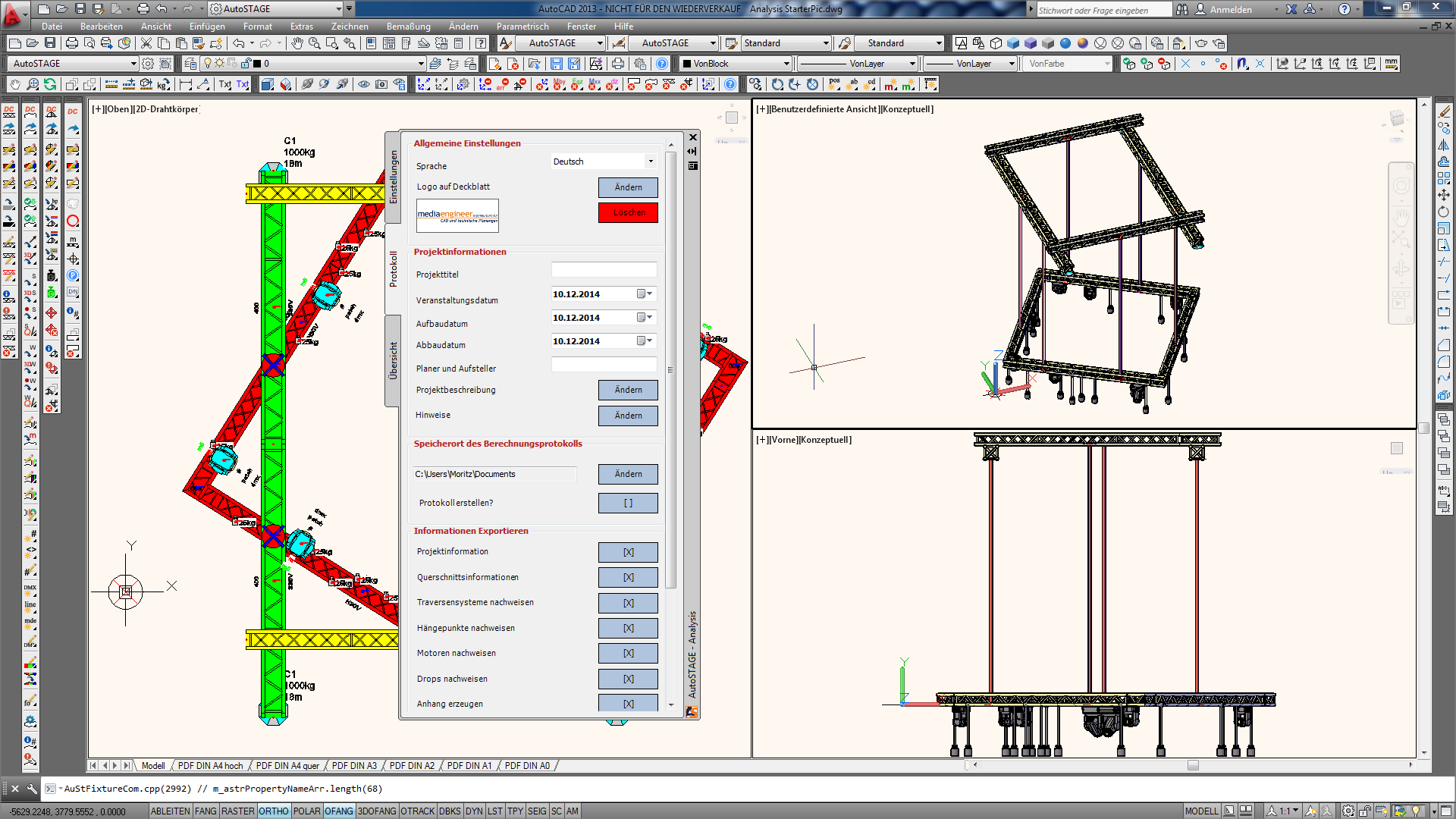
Task: Click the kg weight tool icon
Action: click(164, 84)
